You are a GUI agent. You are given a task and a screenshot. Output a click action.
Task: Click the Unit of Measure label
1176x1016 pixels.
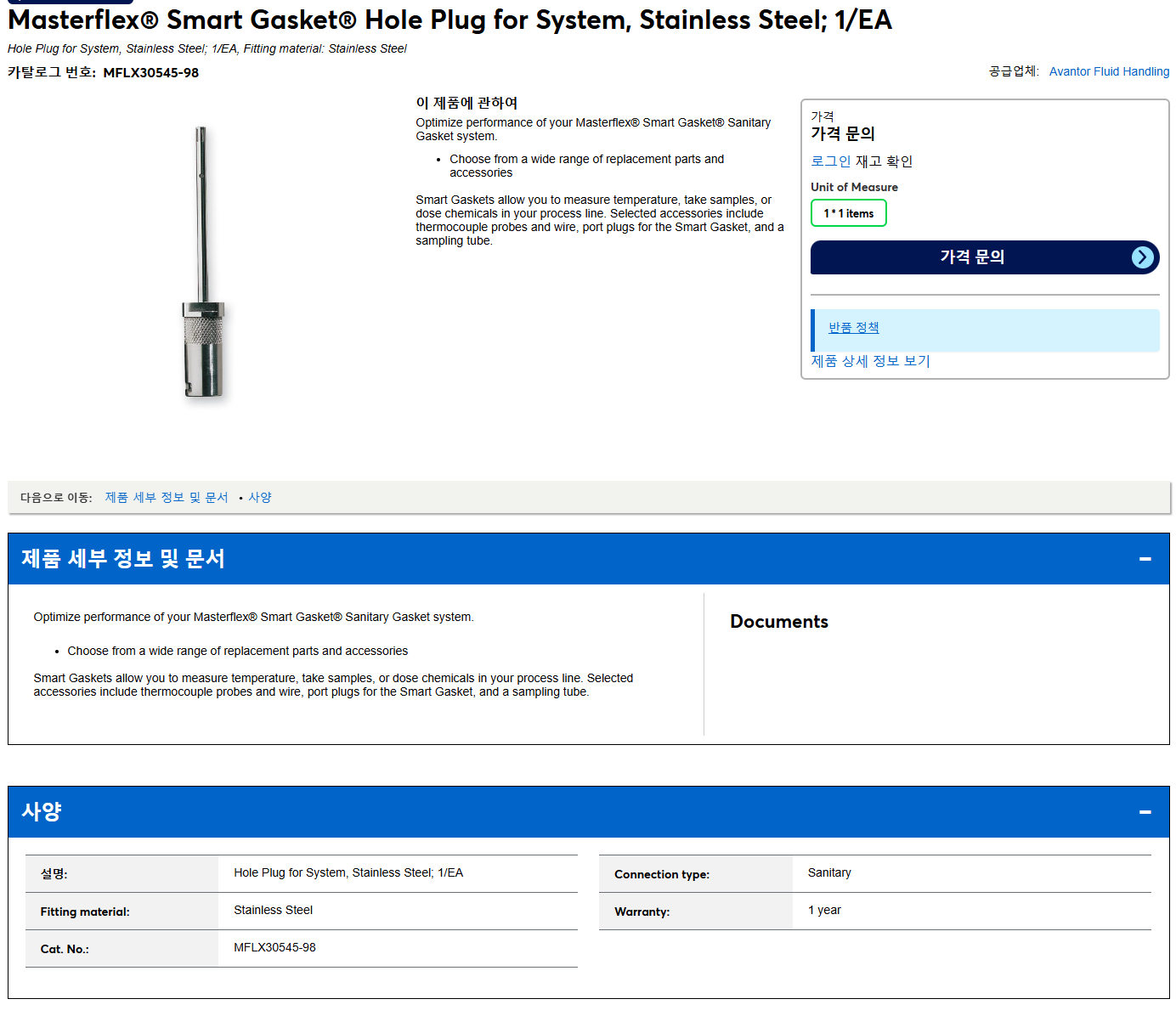point(854,187)
